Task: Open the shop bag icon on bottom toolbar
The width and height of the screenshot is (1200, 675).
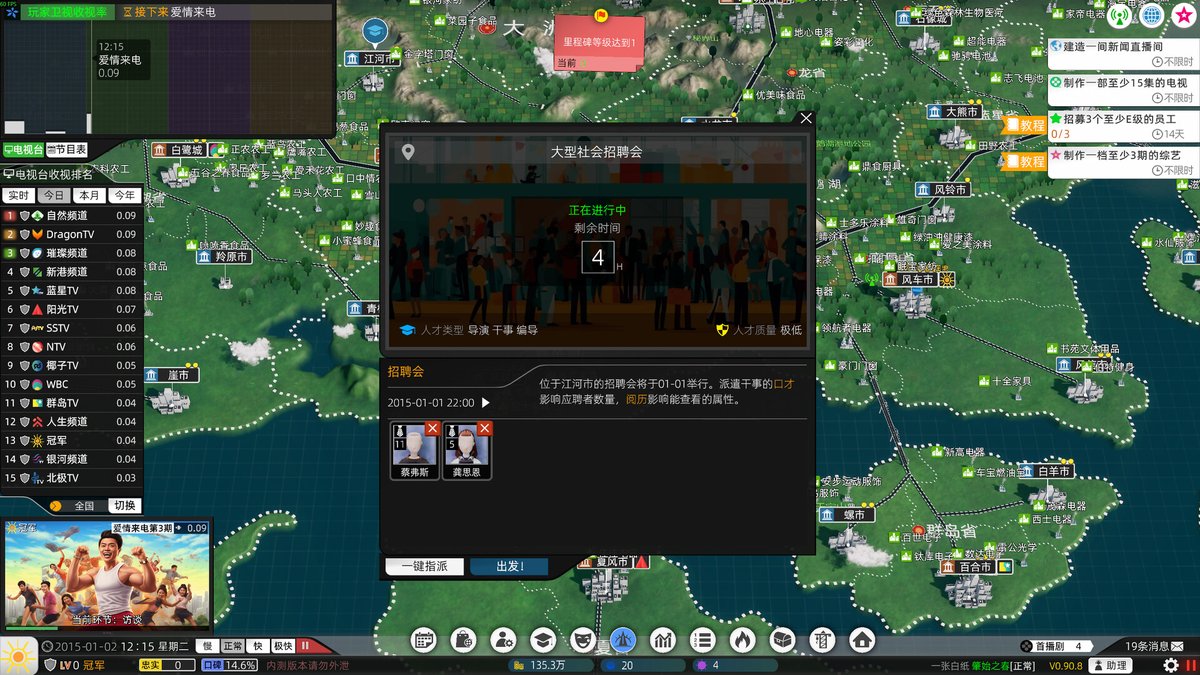Action: tap(463, 642)
